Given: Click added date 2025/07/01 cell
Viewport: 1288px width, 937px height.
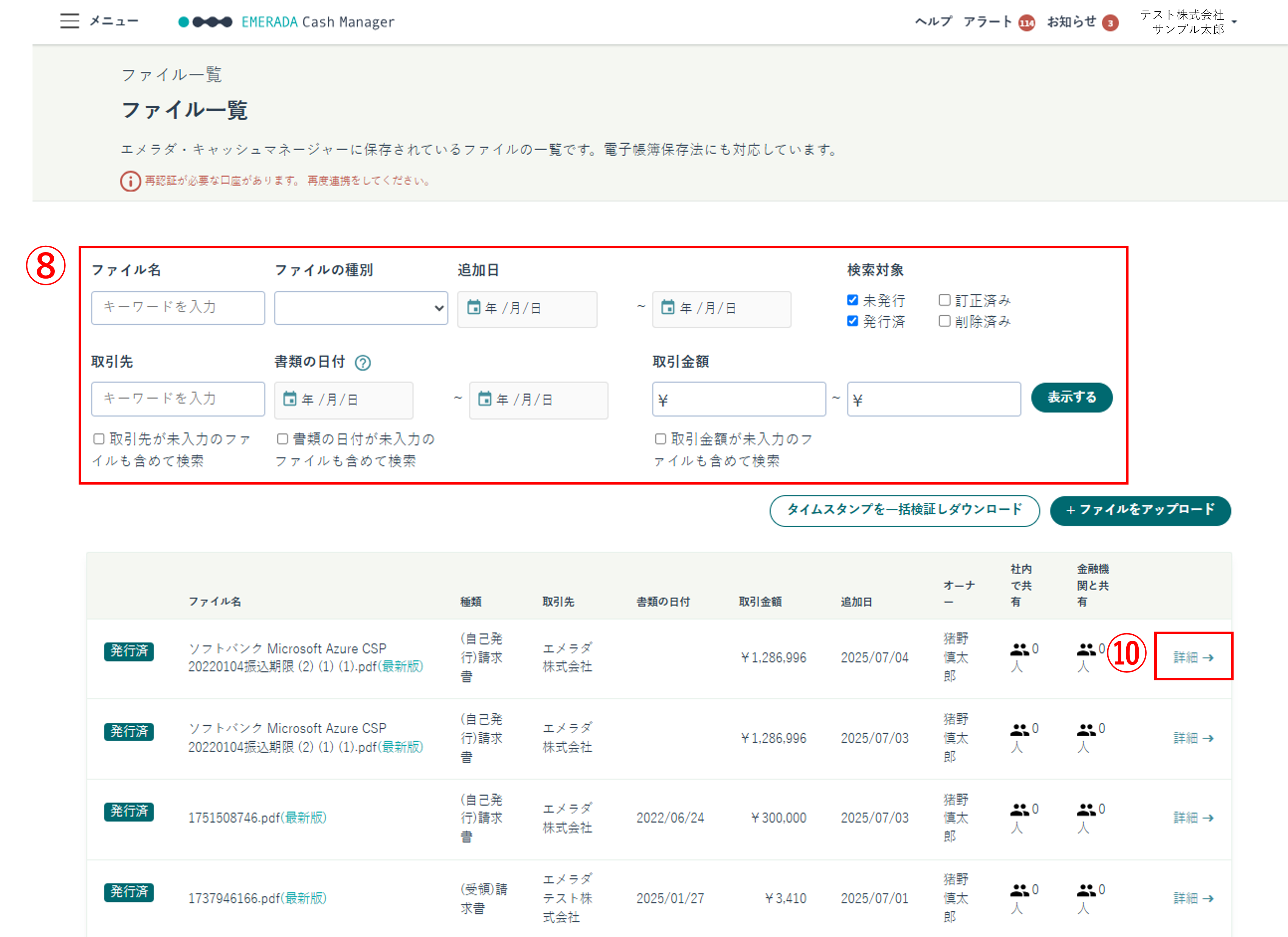Looking at the screenshot, I should (875, 898).
